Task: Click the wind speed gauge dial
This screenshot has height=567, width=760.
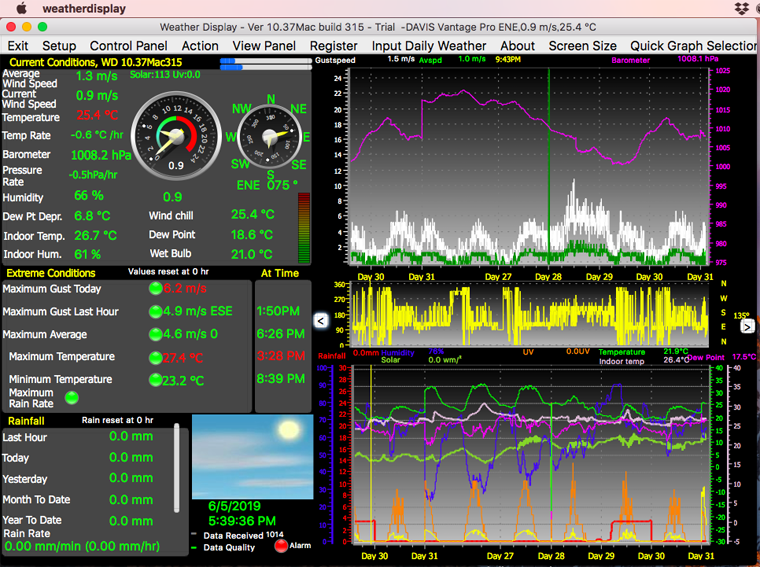Action: (176, 136)
